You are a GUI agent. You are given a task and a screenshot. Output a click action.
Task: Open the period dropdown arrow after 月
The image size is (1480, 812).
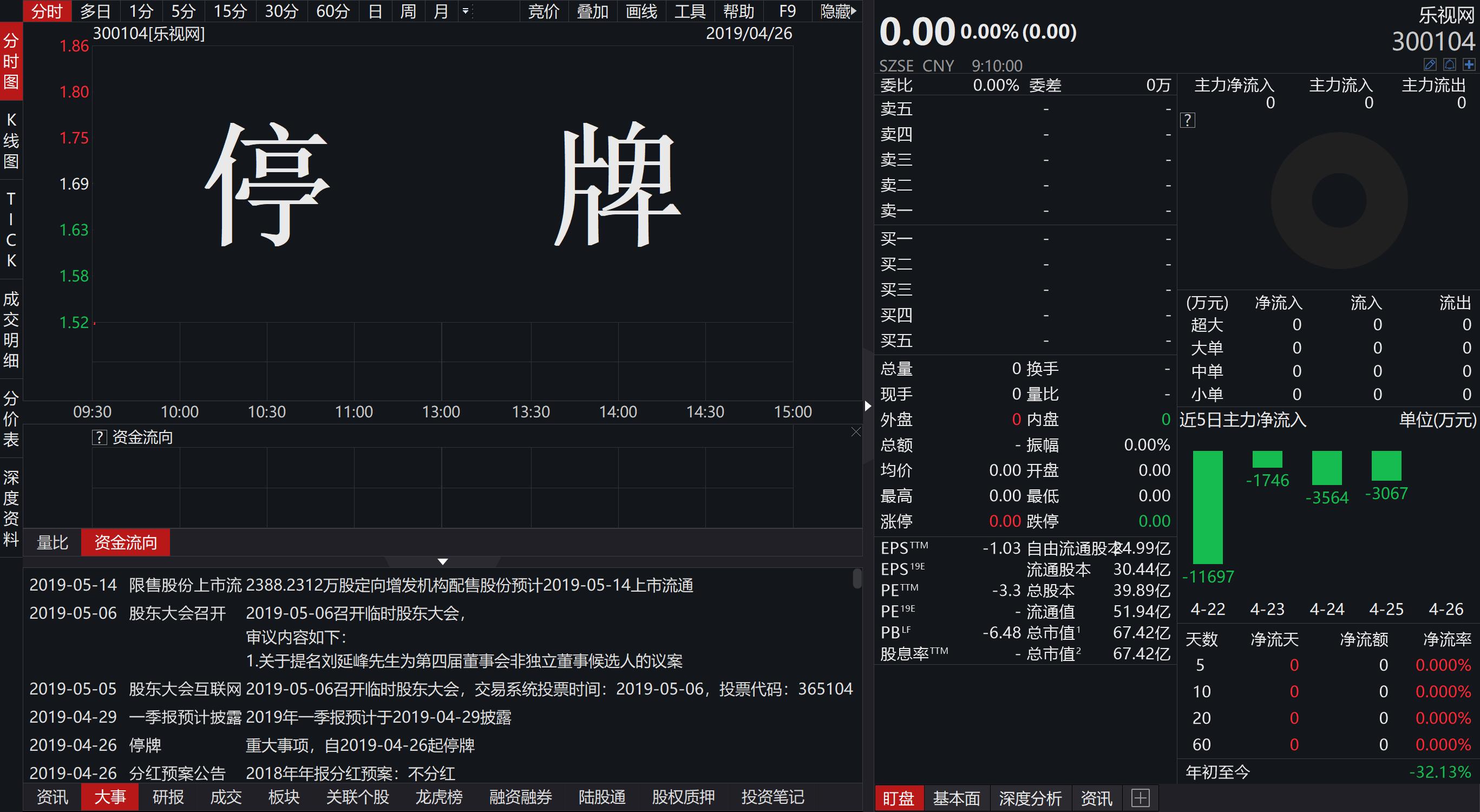click(x=466, y=11)
